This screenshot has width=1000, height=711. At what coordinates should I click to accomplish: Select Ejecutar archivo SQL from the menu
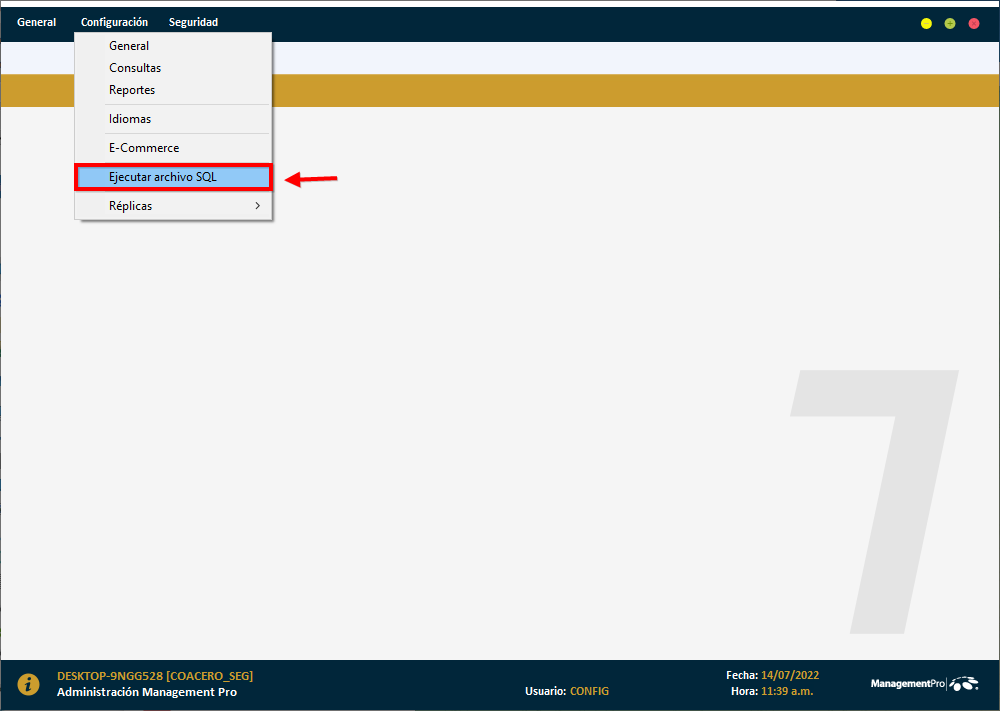[163, 177]
